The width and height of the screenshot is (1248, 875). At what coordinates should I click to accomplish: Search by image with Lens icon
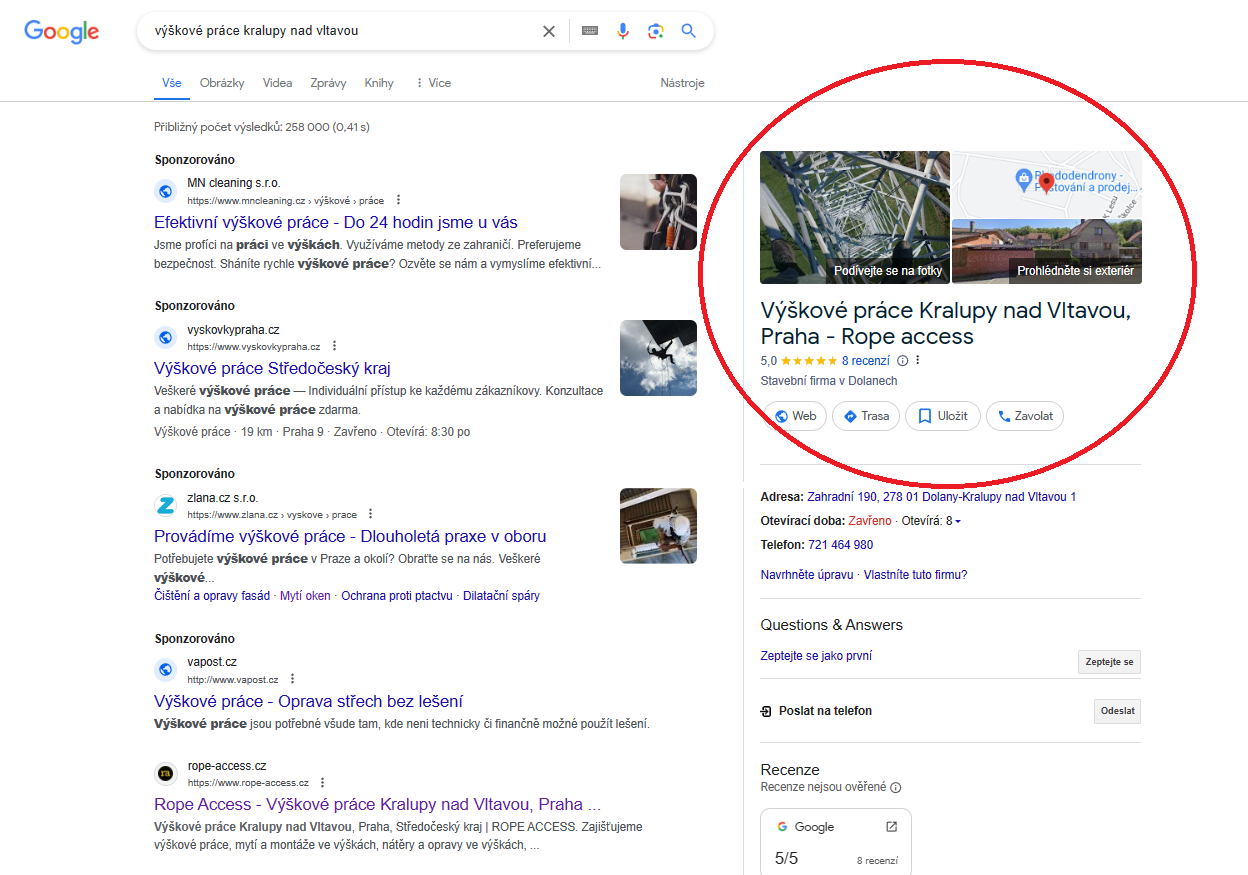tap(656, 31)
